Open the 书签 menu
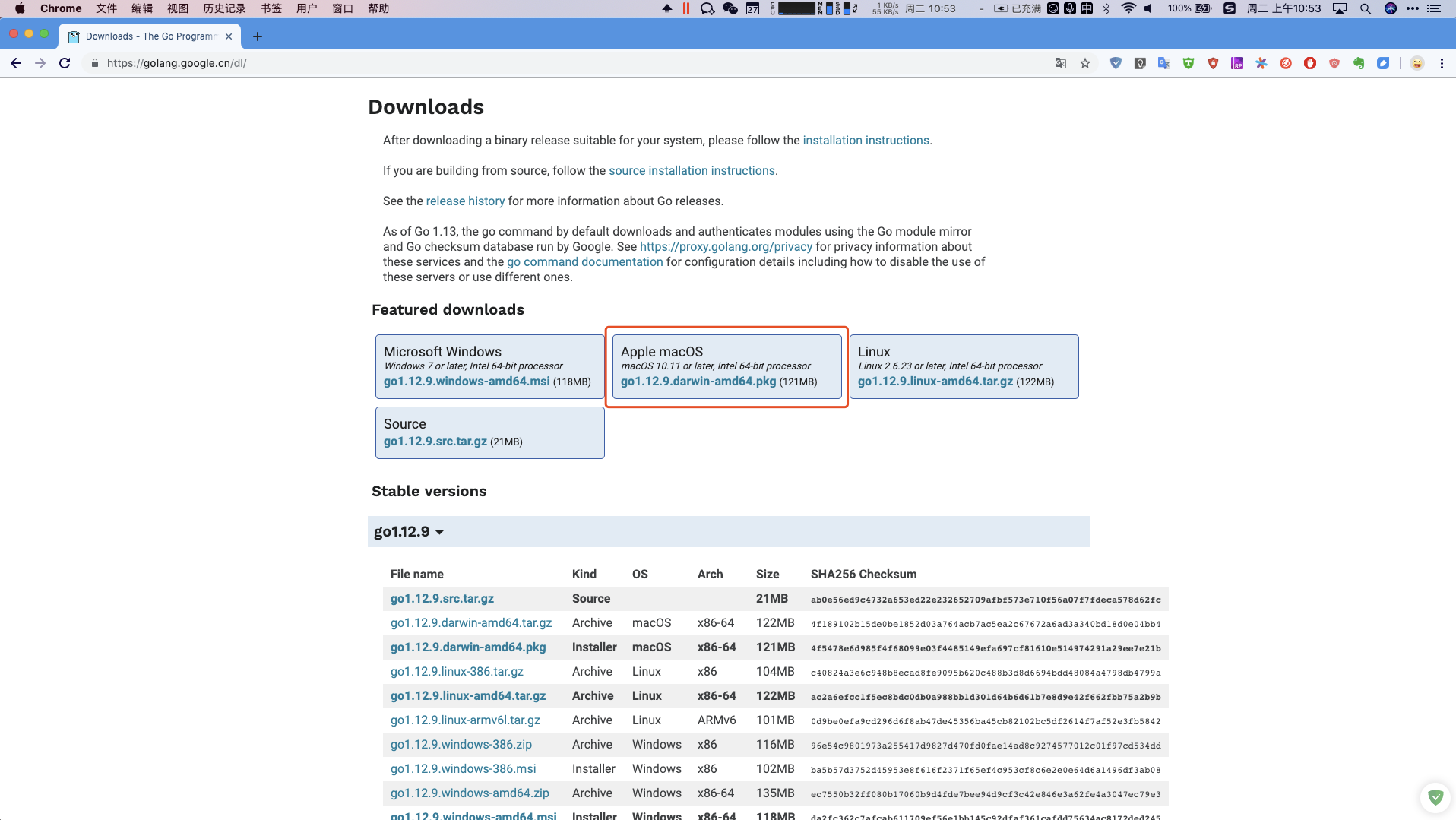Viewport: 1456px width, 820px height. click(271, 8)
